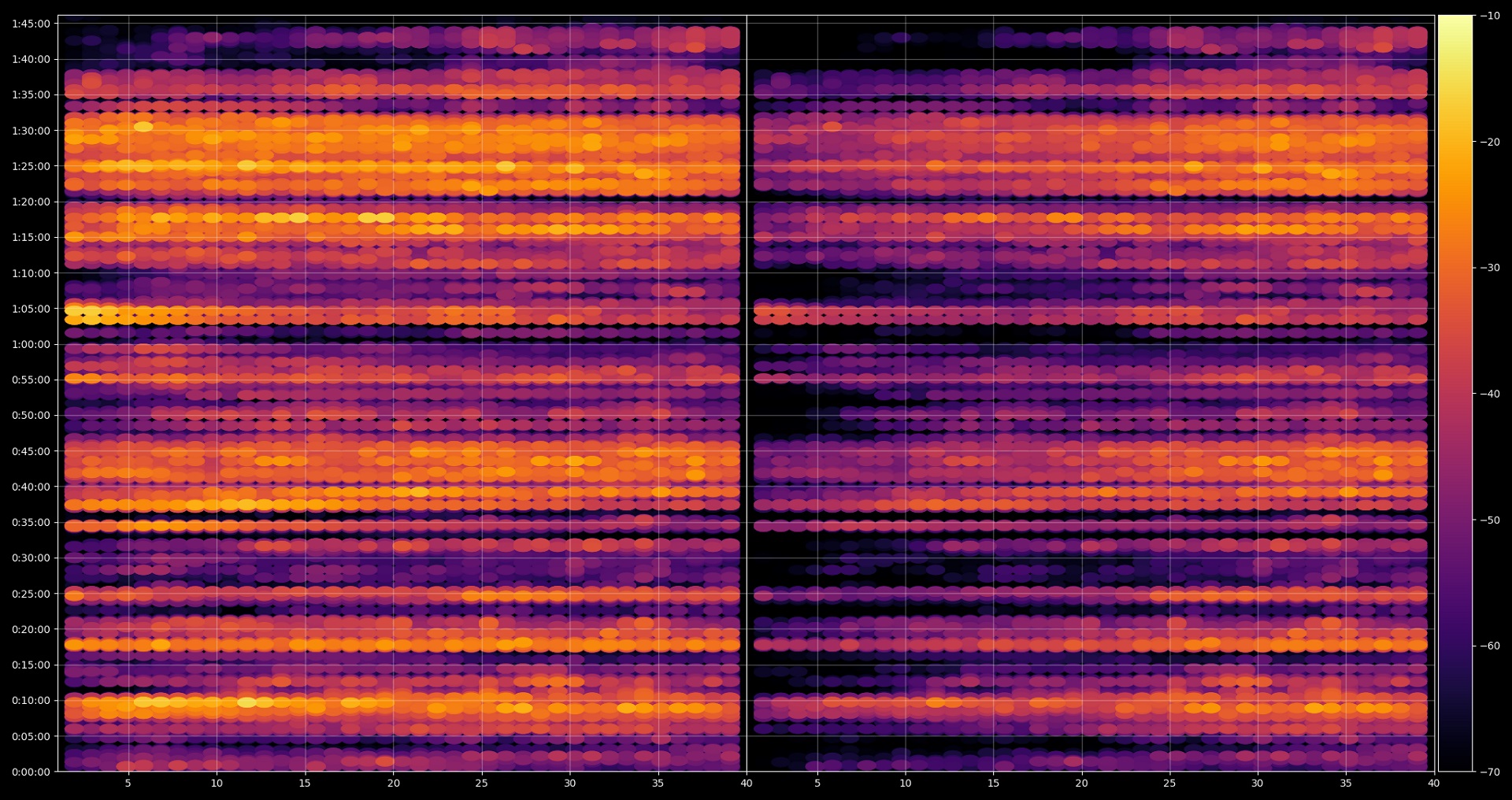Click the 0:40:00 time axis label
Image resolution: width=1512 pixels, height=800 pixels.
click(x=31, y=487)
